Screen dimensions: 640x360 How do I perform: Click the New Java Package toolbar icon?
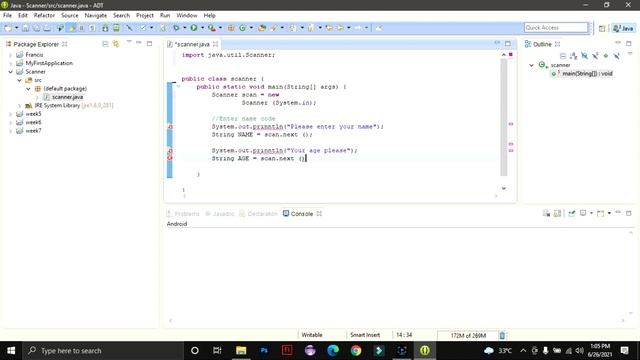231,28
